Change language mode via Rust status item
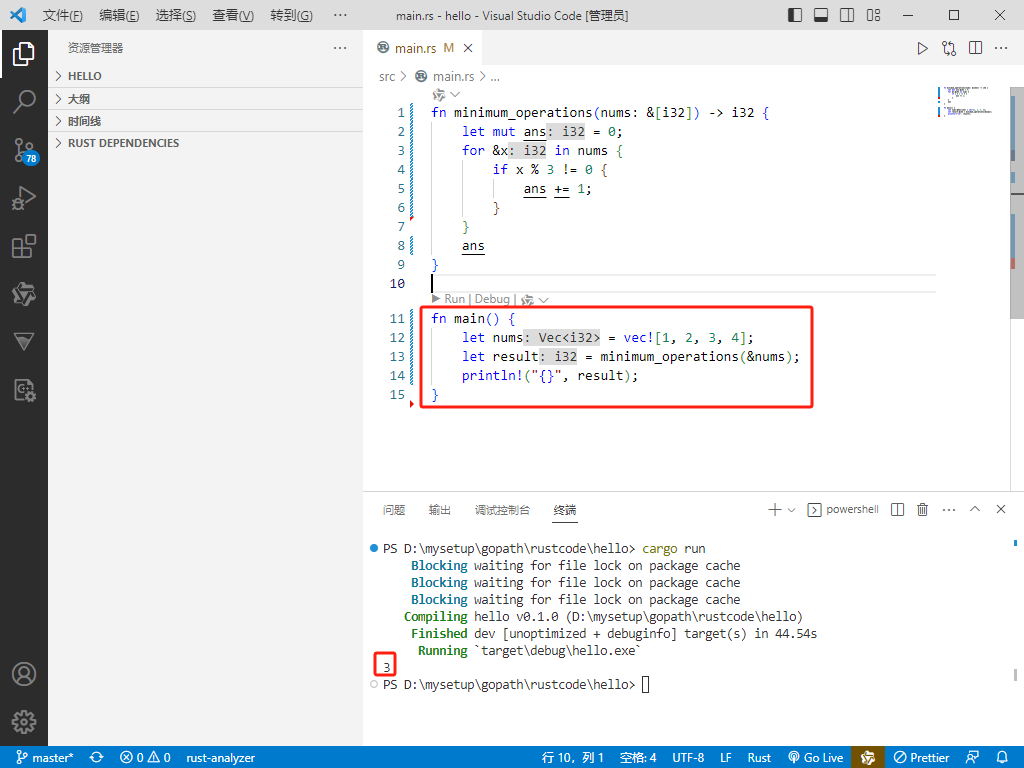Viewport: 1024px width, 768px height. [x=759, y=758]
